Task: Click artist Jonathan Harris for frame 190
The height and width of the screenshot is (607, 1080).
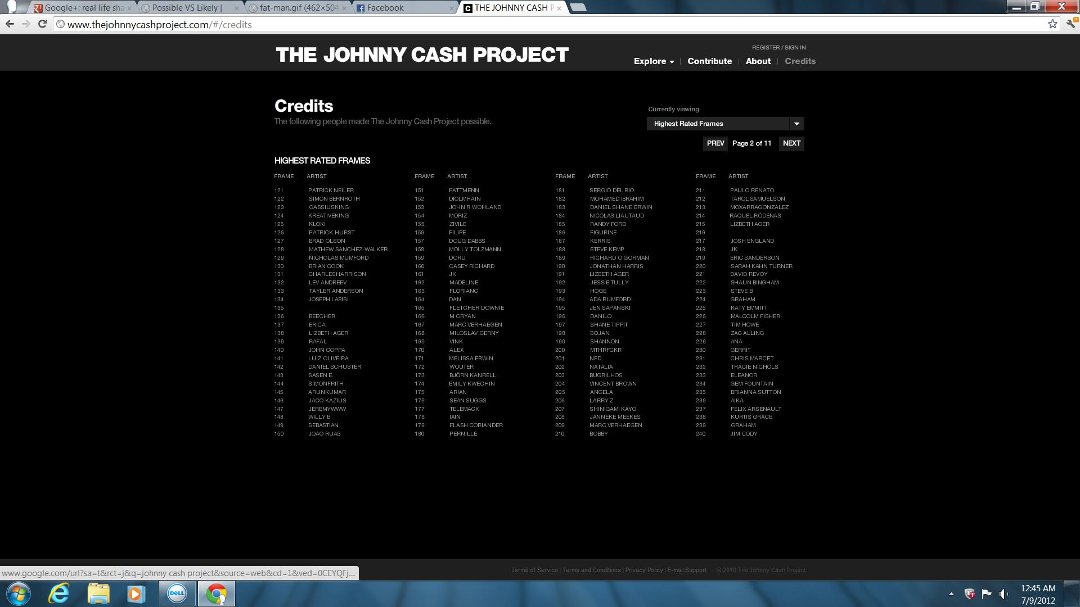Action: tap(616, 266)
